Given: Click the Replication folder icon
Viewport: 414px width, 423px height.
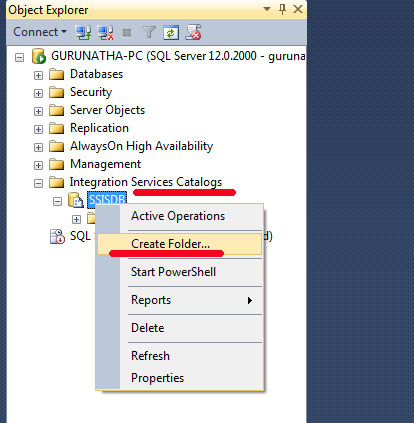Looking at the screenshot, I should pos(56,128).
